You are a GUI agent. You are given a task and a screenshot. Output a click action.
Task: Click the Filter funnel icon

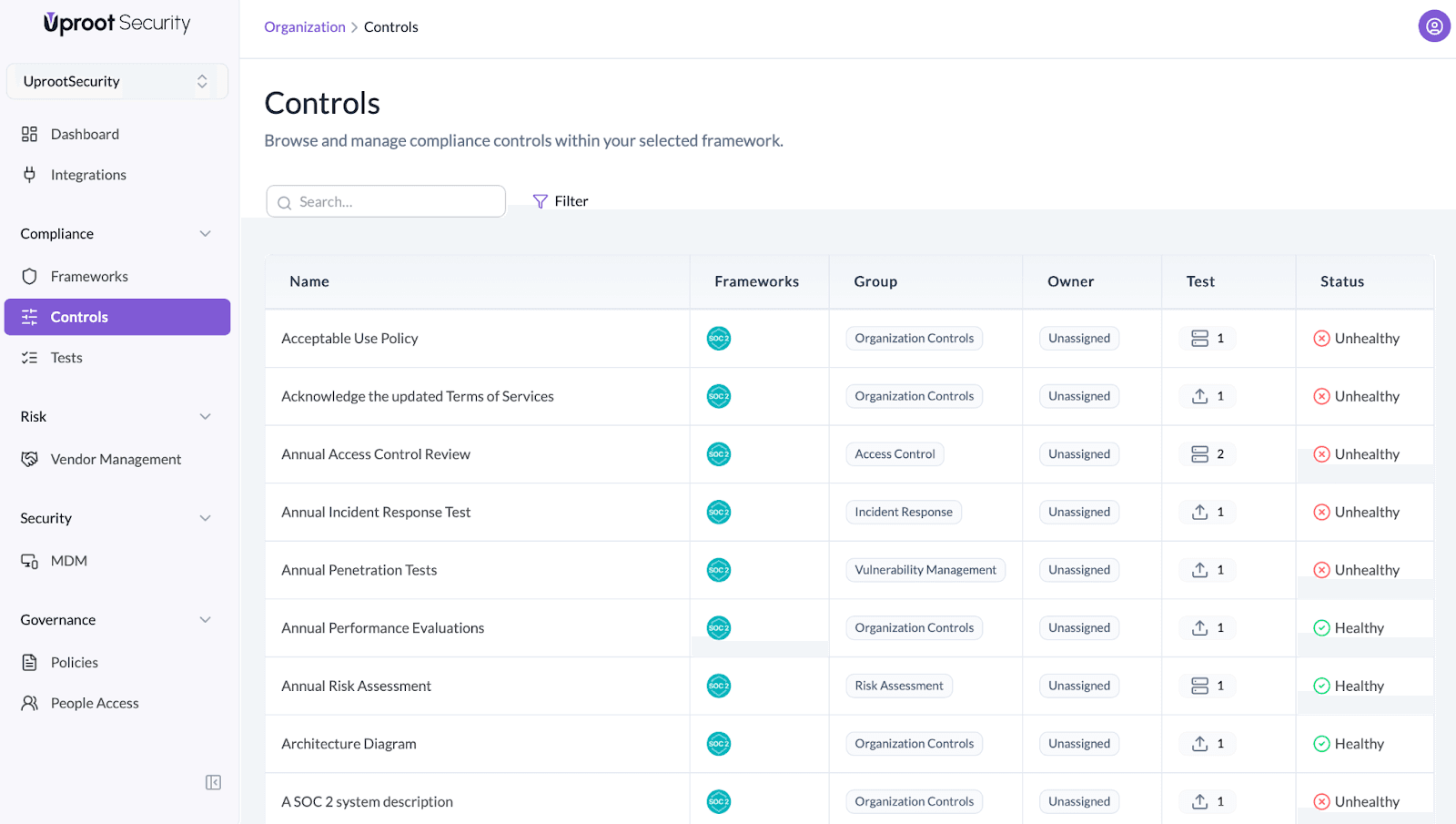[540, 201]
